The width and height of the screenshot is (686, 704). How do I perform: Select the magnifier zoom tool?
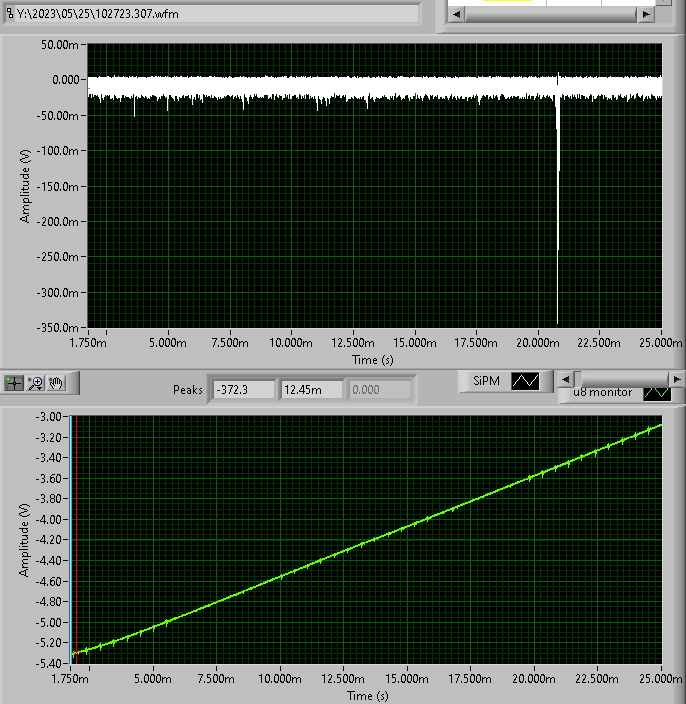(36, 382)
